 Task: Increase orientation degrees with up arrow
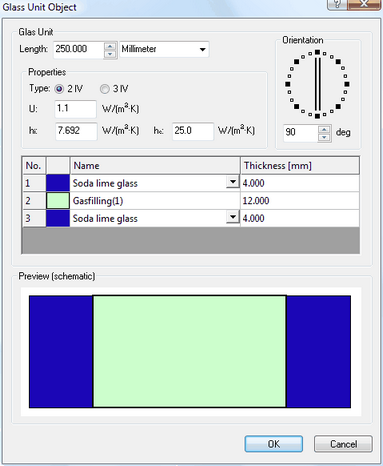click(x=324, y=129)
